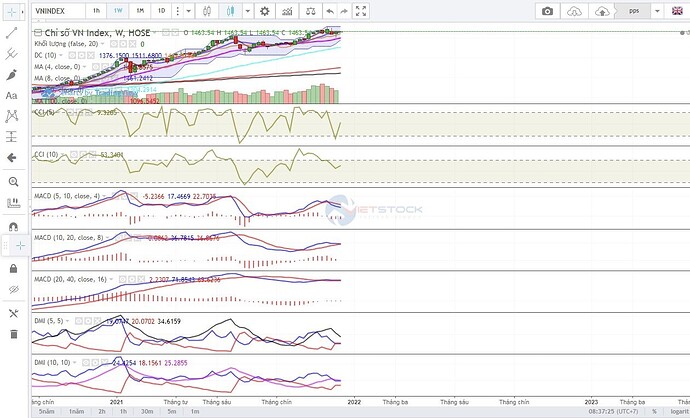Open the MACD (20, 40, close, 16) dropdown
This screenshot has height=418, width=690.
tap(111, 279)
